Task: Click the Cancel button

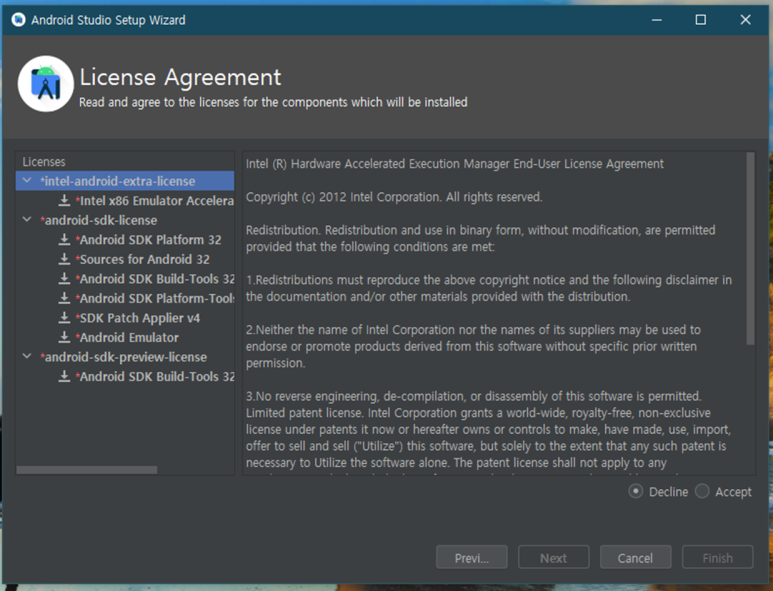Action: tap(635, 557)
